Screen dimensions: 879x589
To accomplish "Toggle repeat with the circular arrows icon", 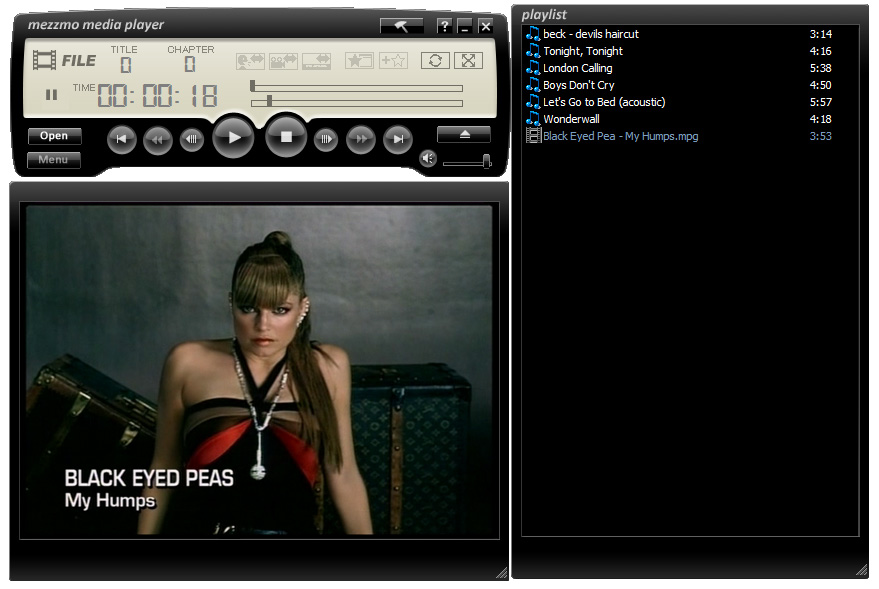I will pos(435,61).
